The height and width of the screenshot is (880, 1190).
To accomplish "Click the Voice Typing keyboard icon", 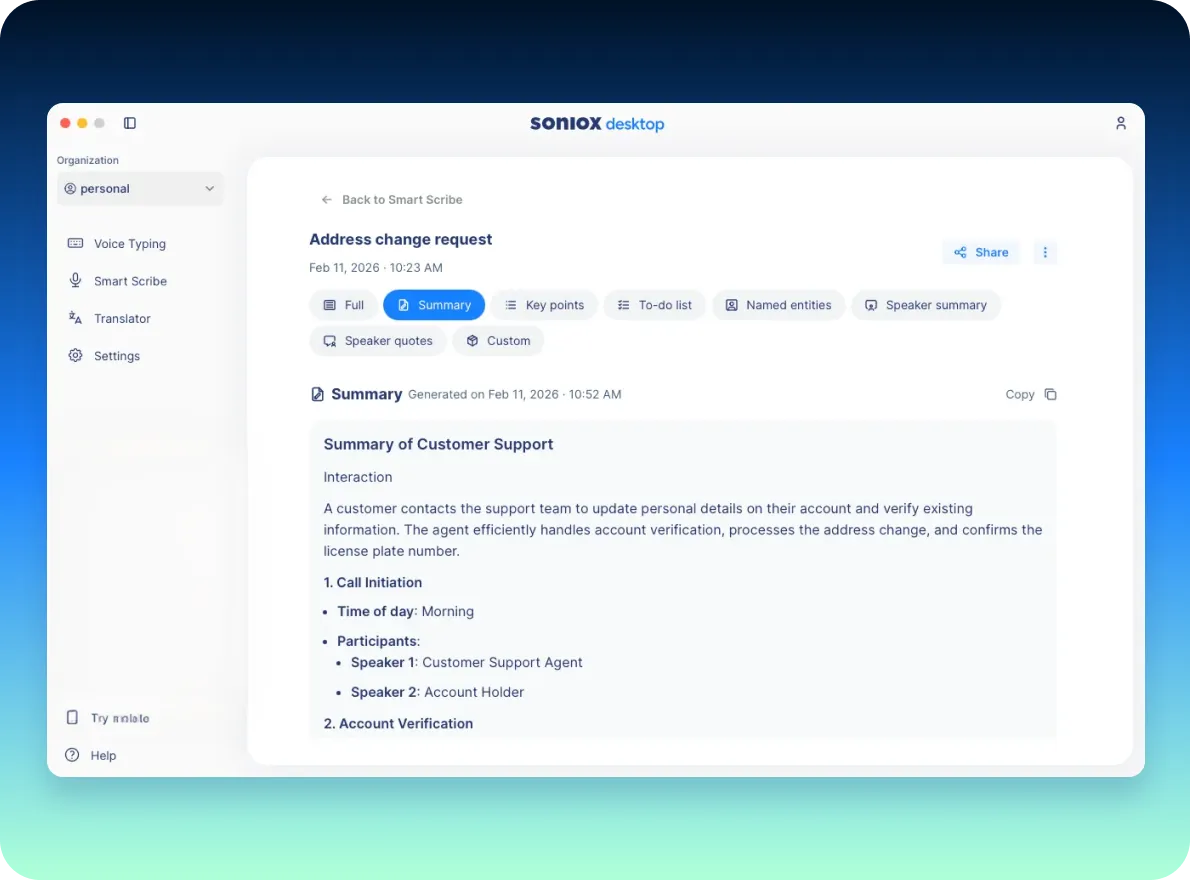I will 75,243.
